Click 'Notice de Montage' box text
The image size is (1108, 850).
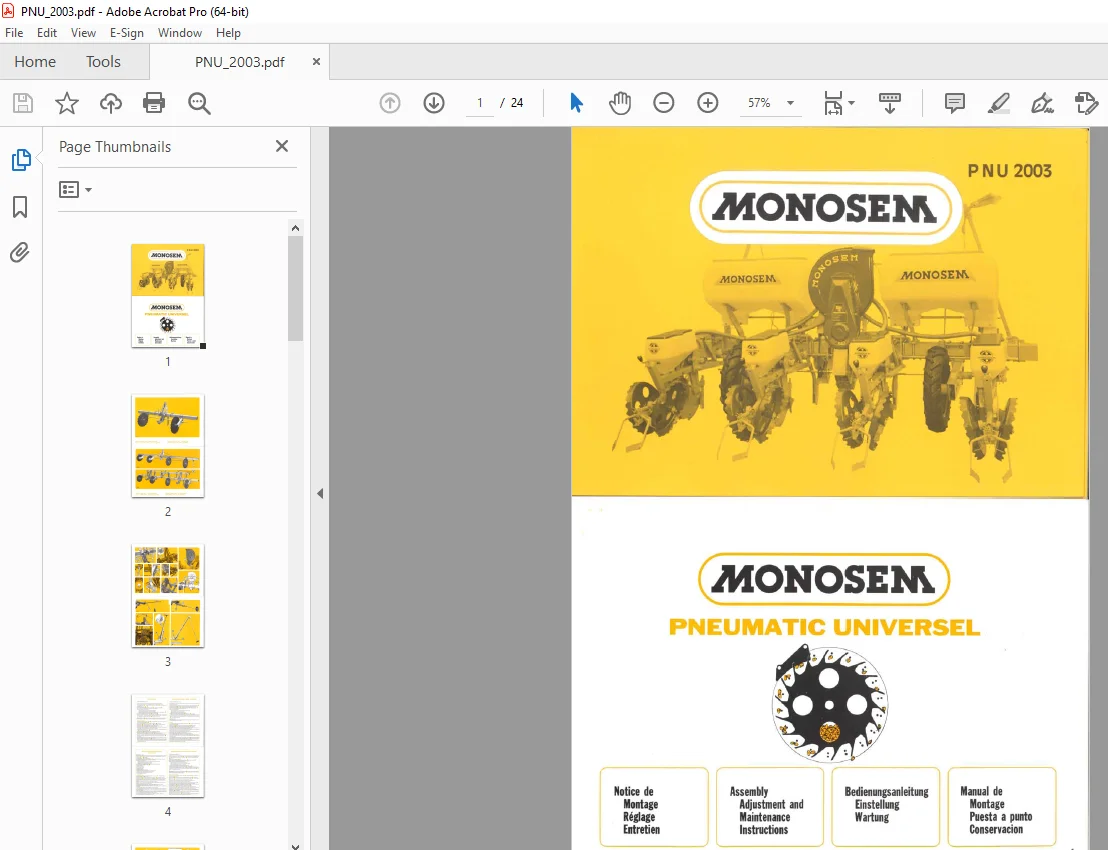[x=637, y=798]
